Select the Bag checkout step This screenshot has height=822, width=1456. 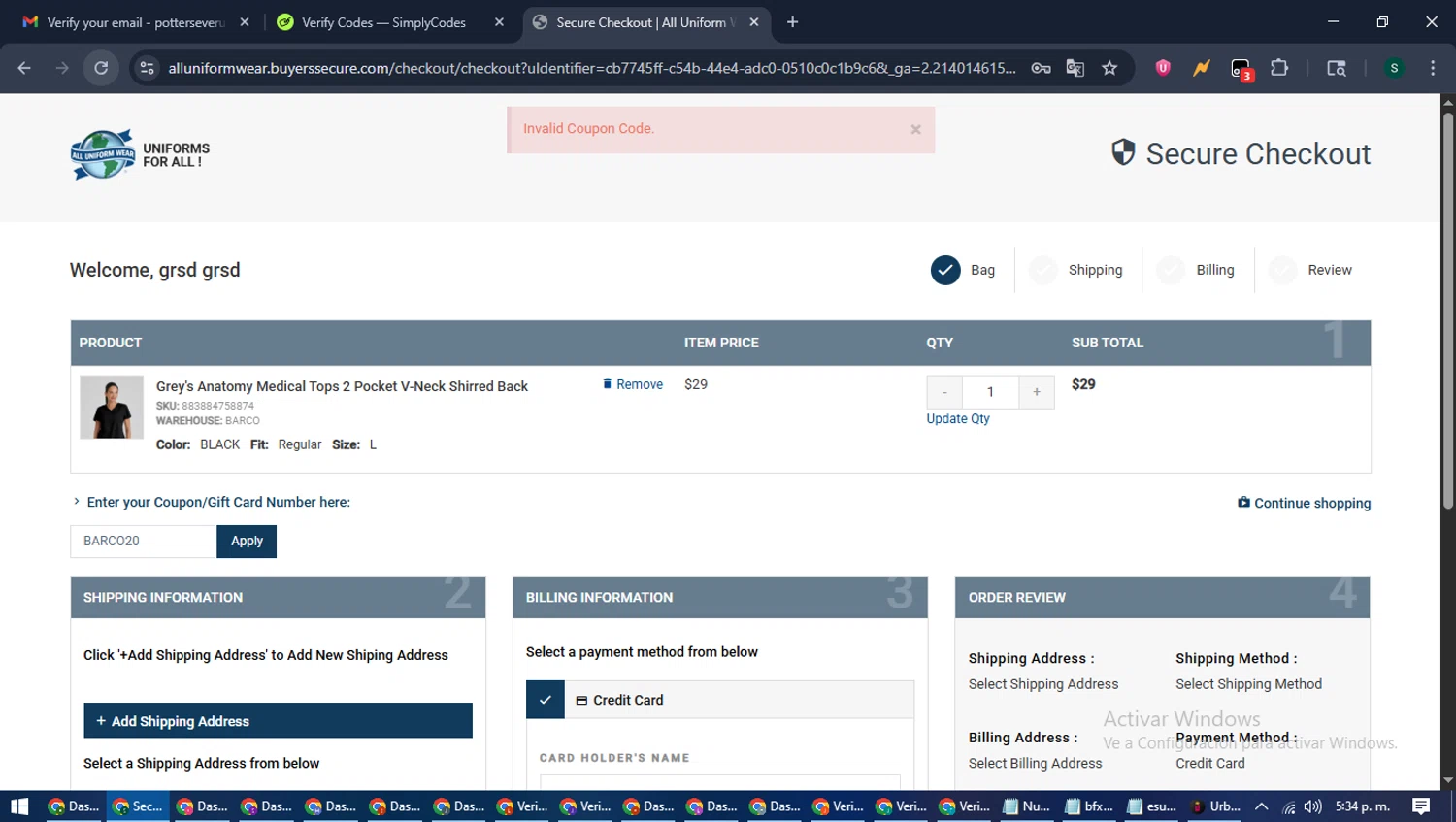tap(963, 270)
